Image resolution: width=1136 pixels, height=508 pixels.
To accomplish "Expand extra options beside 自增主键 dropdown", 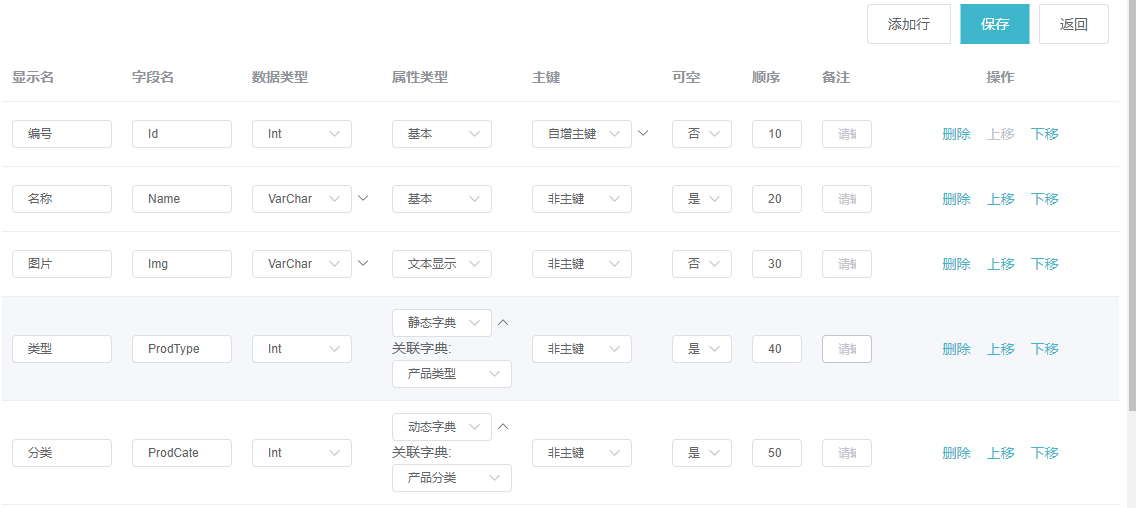I will pos(642,133).
